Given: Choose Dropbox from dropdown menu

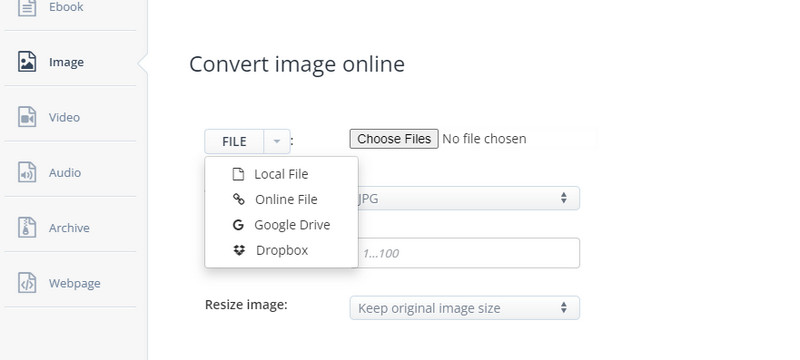Looking at the screenshot, I should point(281,250).
